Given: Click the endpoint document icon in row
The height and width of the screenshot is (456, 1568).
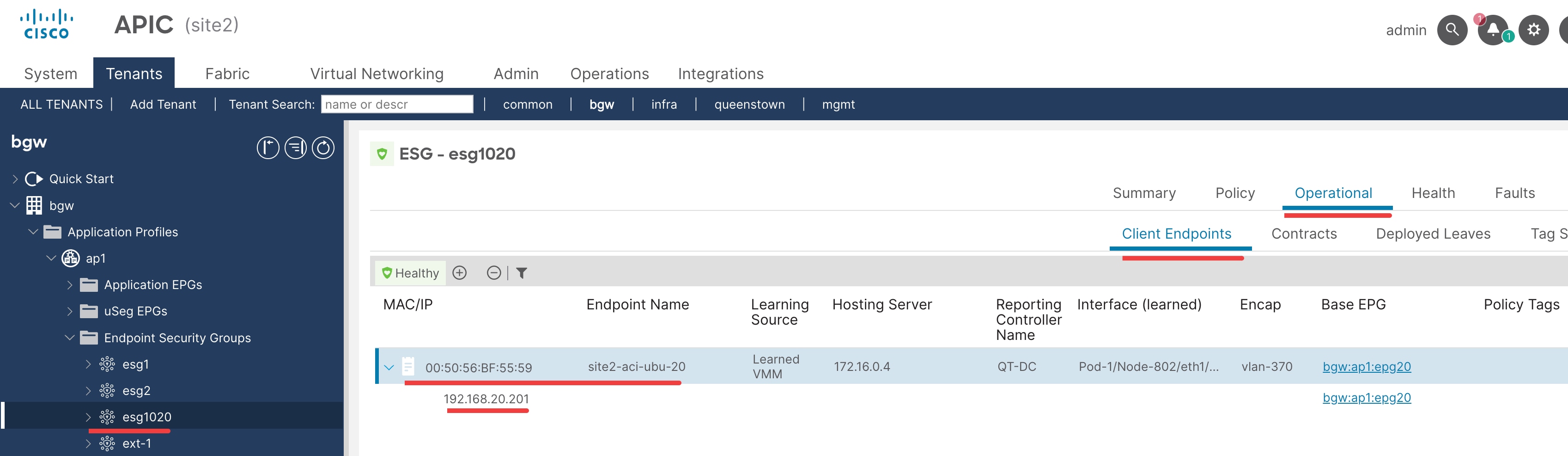Looking at the screenshot, I should pos(408,366).
